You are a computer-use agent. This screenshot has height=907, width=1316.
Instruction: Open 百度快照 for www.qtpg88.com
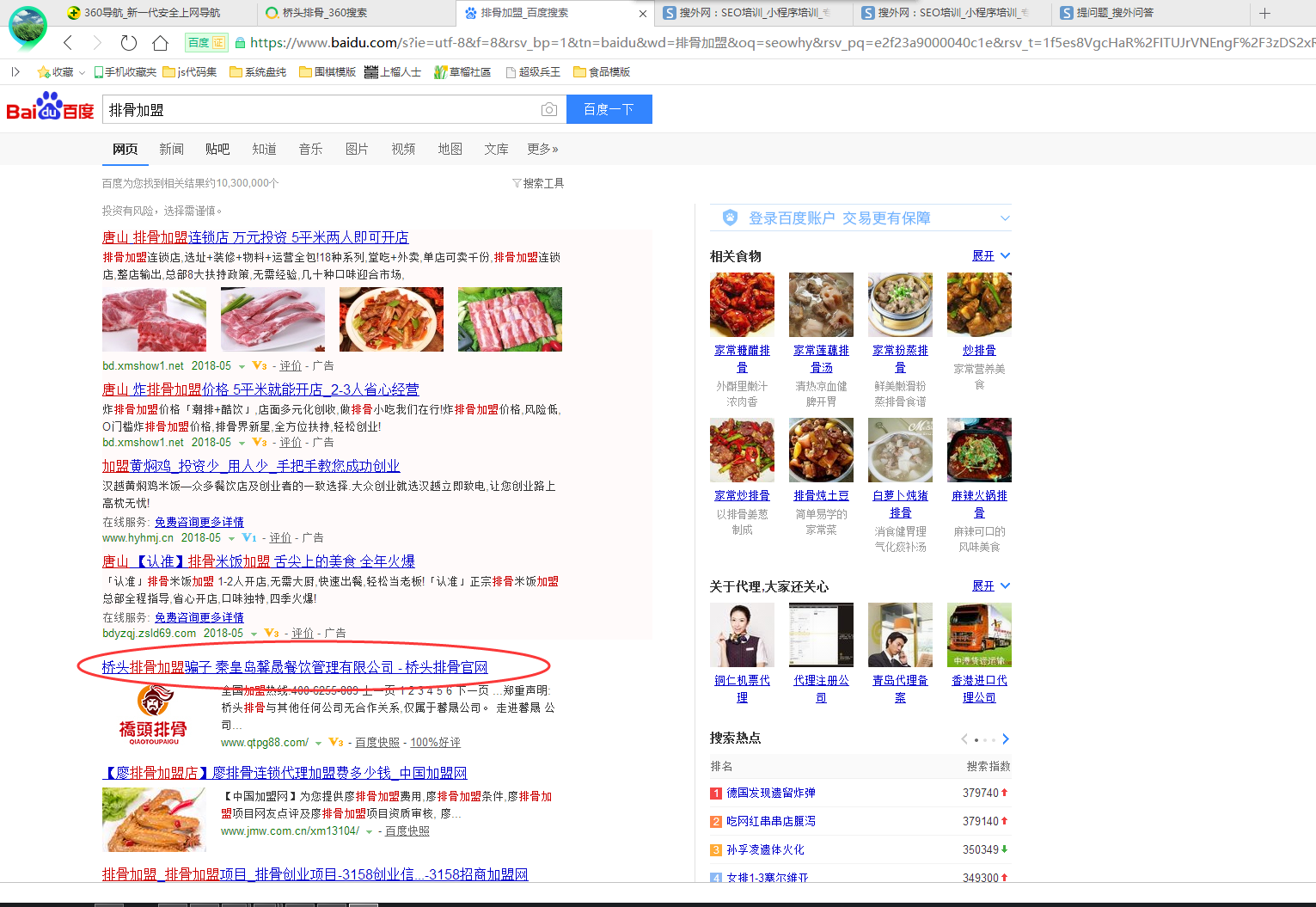(x=377, y=743)
